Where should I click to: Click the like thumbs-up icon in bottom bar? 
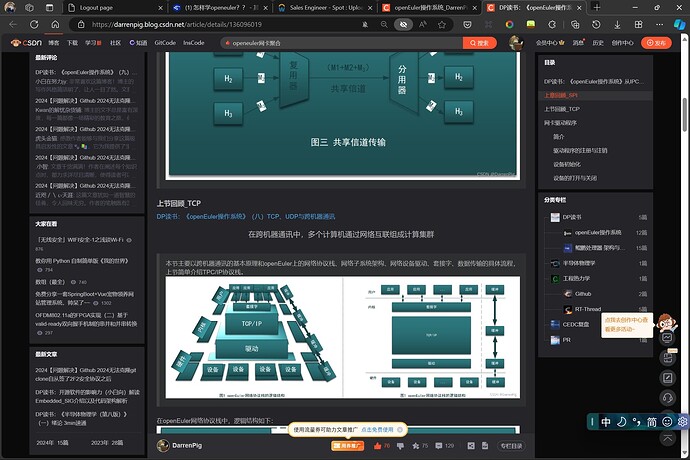[375, 445]
